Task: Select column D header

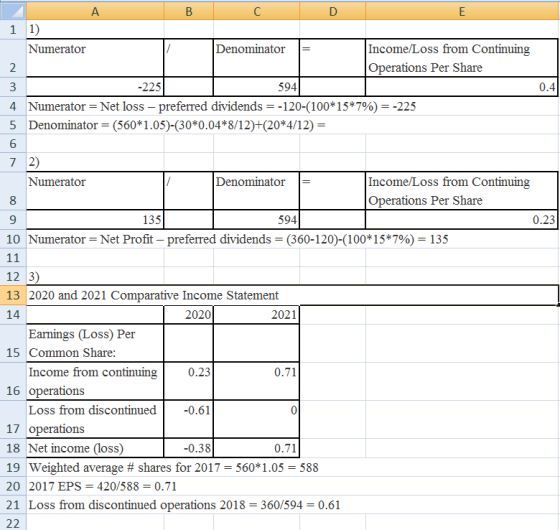Action: 332,11
